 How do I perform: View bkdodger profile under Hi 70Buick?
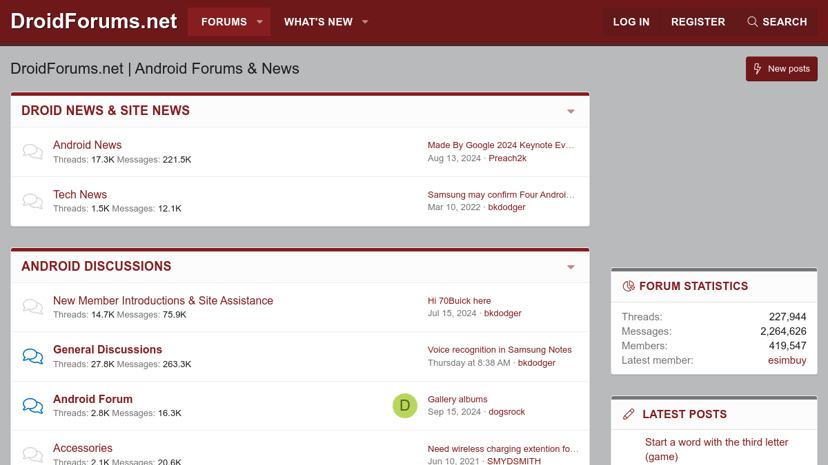[x=503, y=314]
